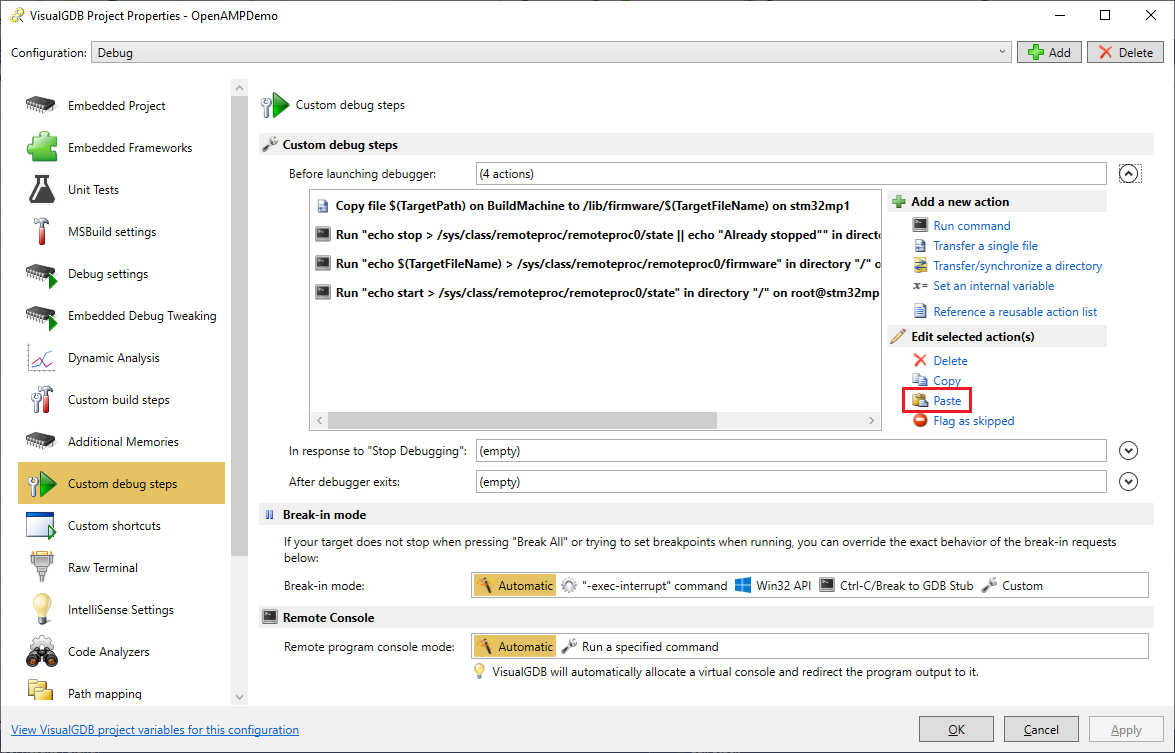
Task: Click the red X Delete action icon
Action: (920, 360)
